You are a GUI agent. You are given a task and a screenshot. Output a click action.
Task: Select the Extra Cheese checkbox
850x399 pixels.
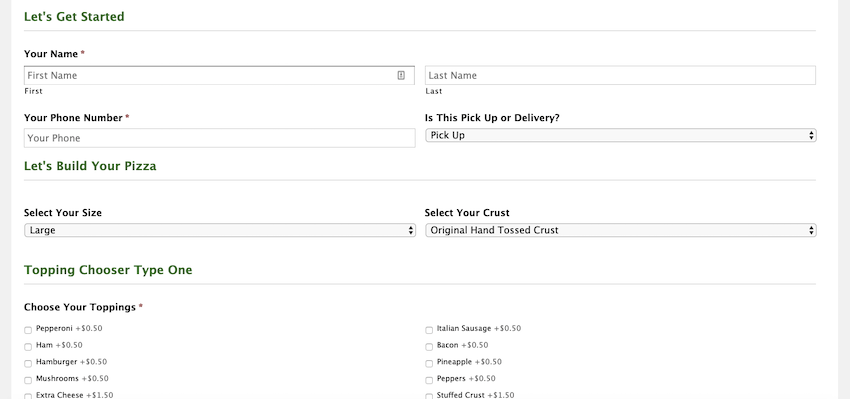(x=28, y=396)
